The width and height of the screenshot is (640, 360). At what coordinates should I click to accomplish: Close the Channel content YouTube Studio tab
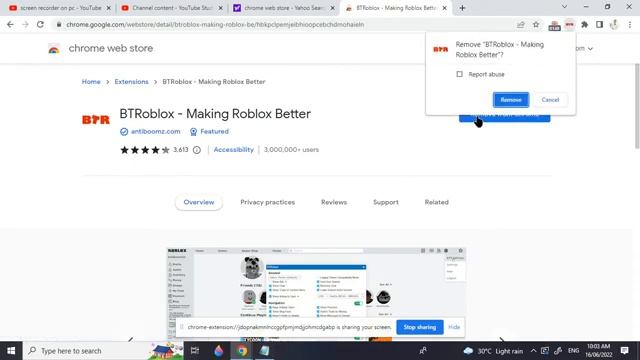click(x=220, y=8)
